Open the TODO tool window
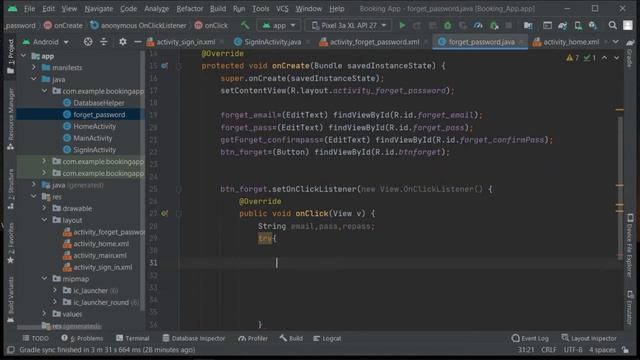This screenshot has width=640, height=360. coord(36,338)
